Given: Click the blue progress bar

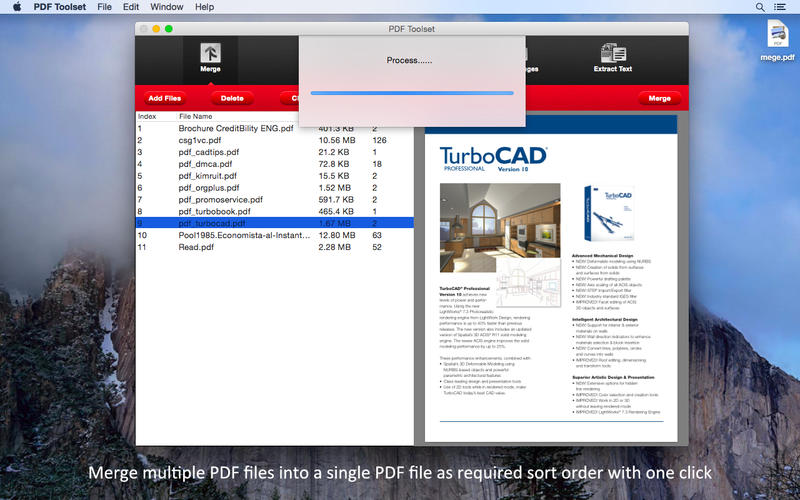Looking at the screenshot, I should (412, 93).
